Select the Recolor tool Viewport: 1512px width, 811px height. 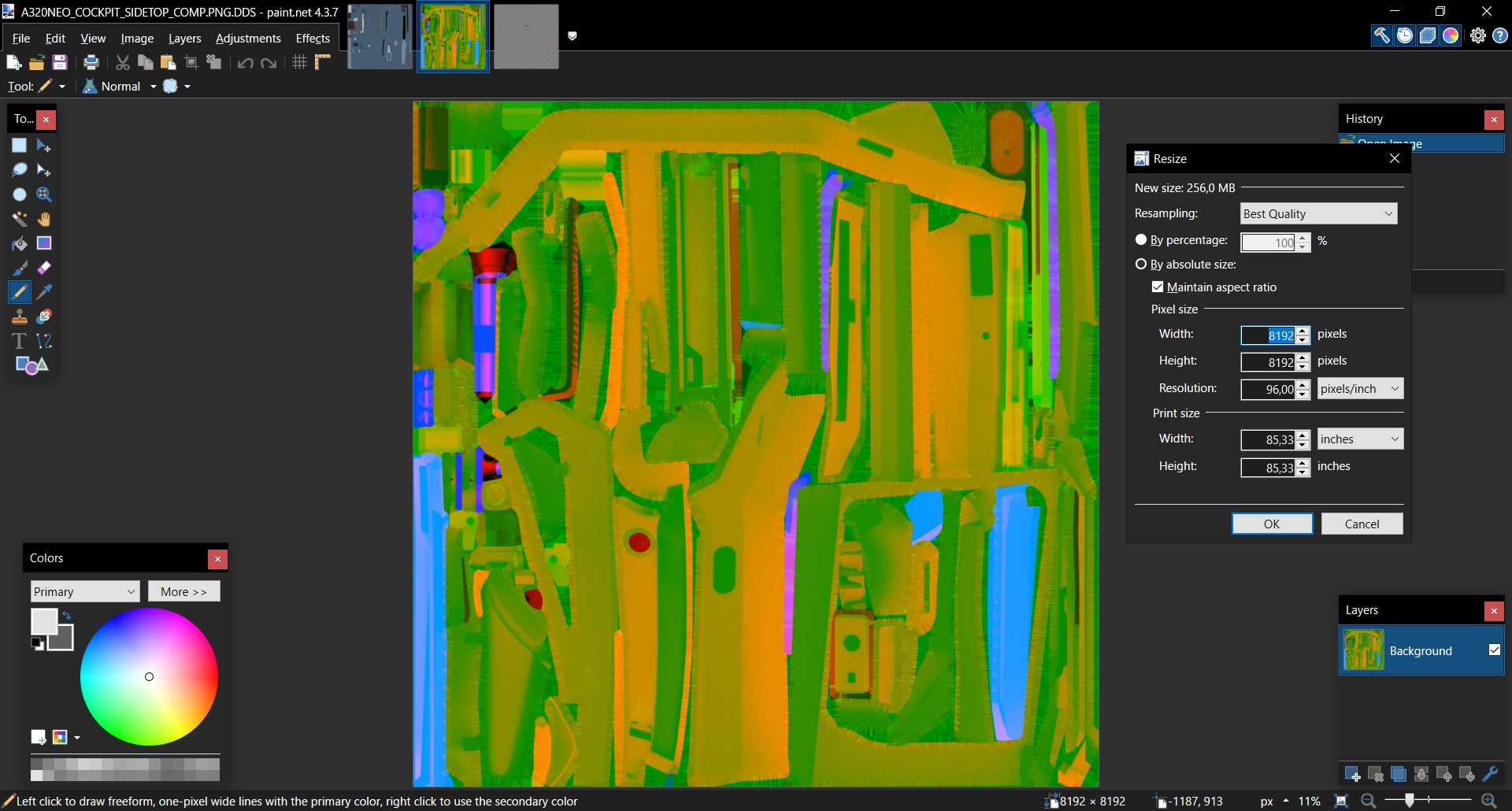[44, 317]
